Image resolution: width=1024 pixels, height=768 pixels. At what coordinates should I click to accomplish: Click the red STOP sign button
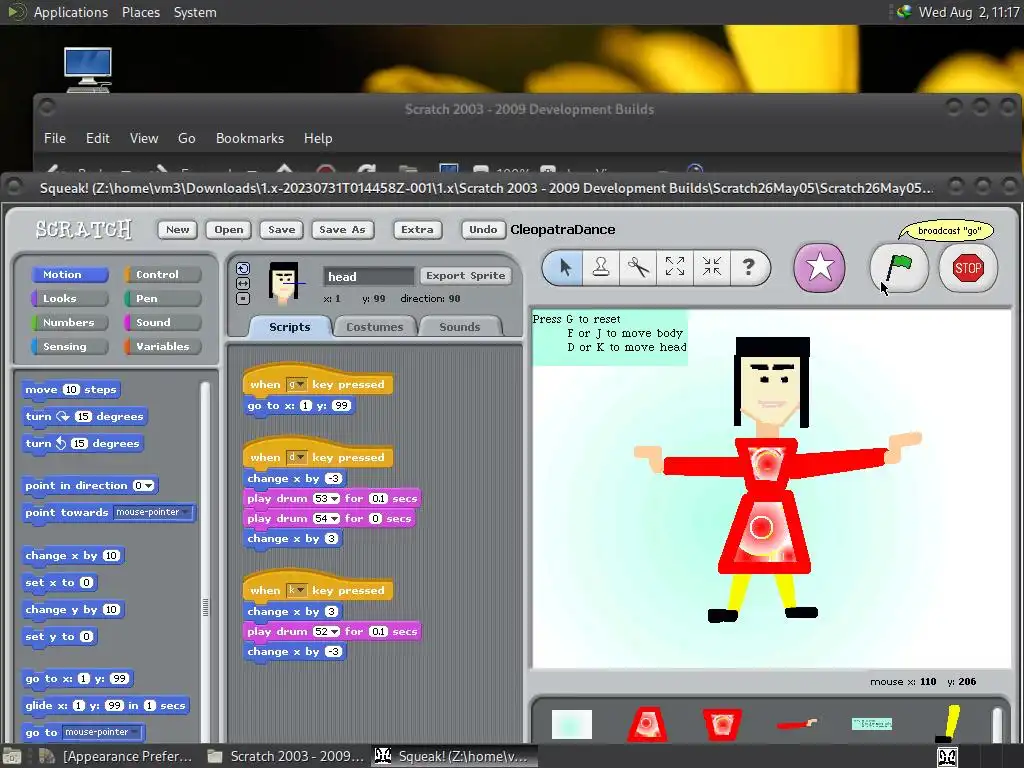click(x=968, y=268)
